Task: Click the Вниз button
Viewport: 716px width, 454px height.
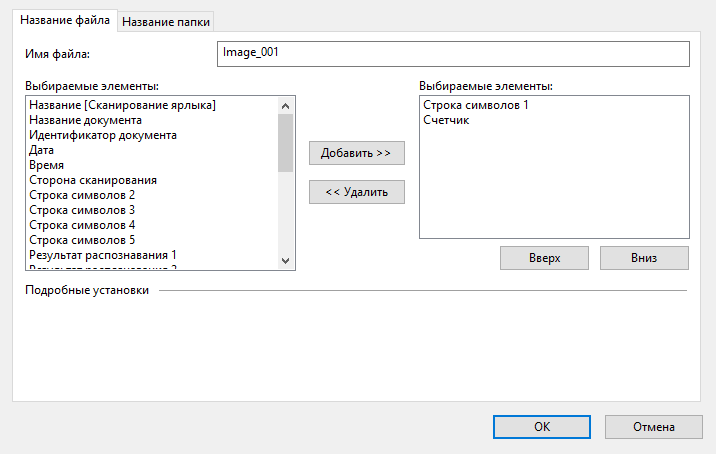Action: pos(644,257)
